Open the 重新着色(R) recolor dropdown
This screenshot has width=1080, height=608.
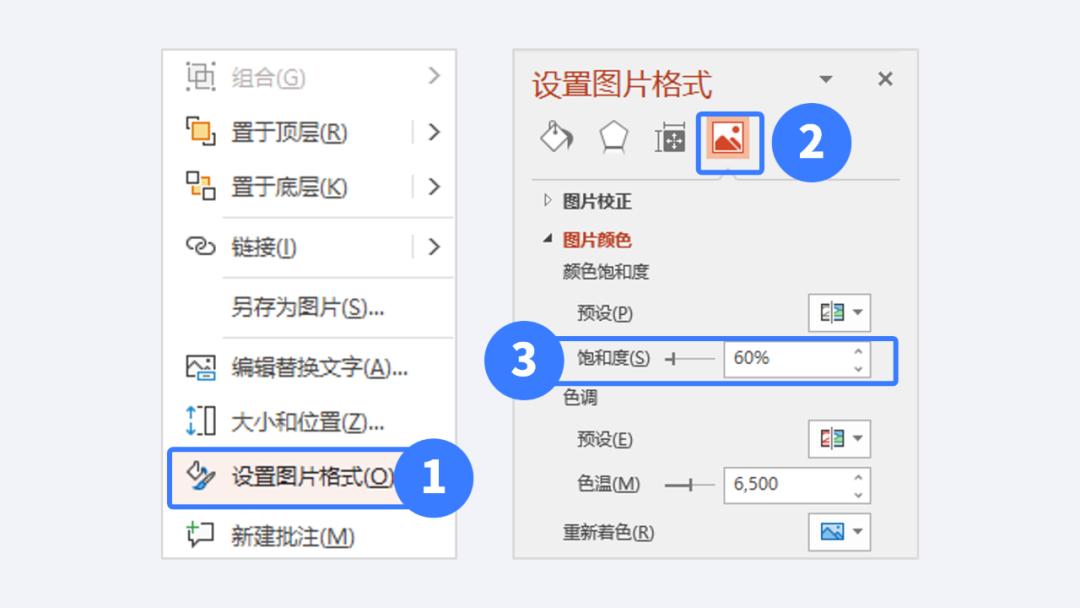[x=839, y=531]
